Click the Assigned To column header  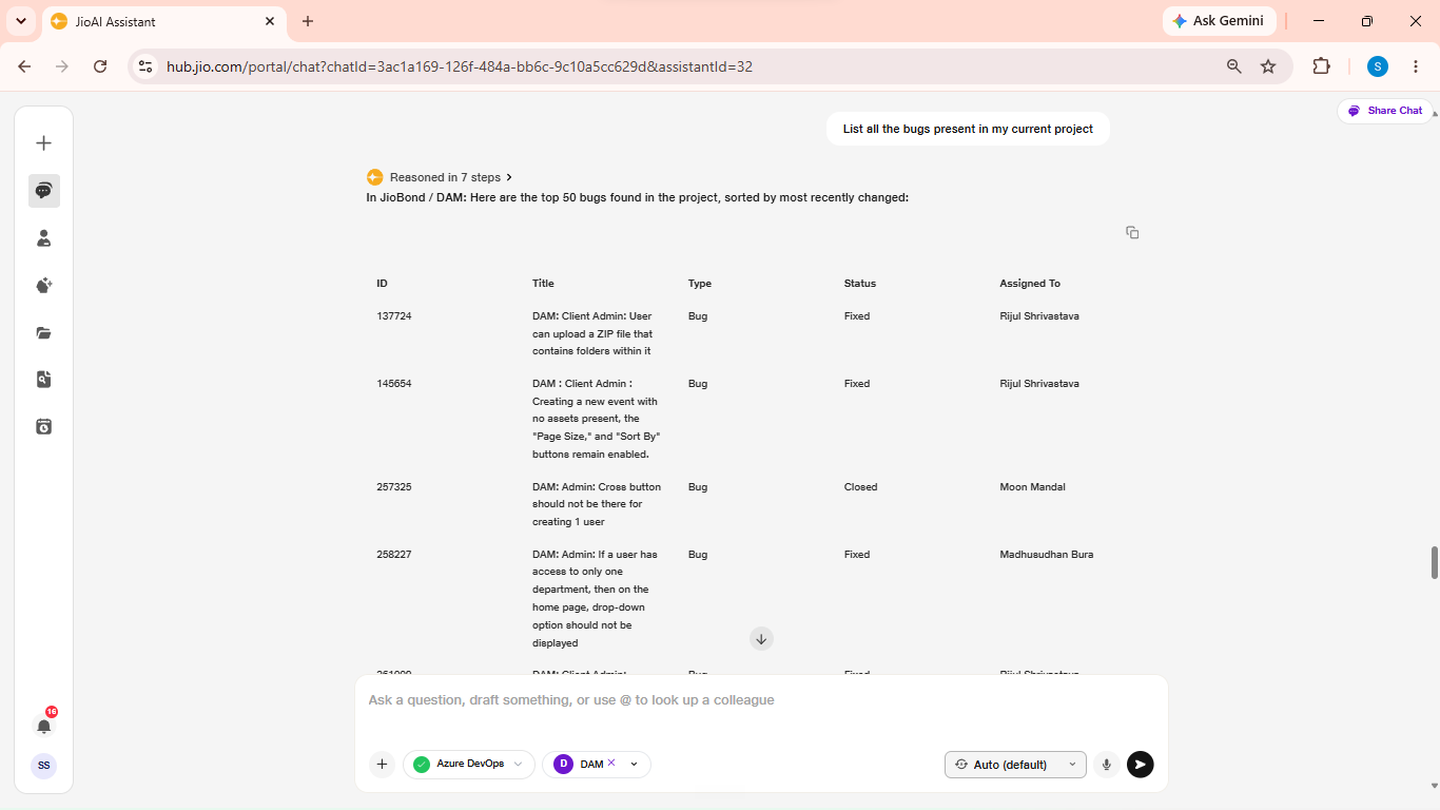[x=1030, y=284]
